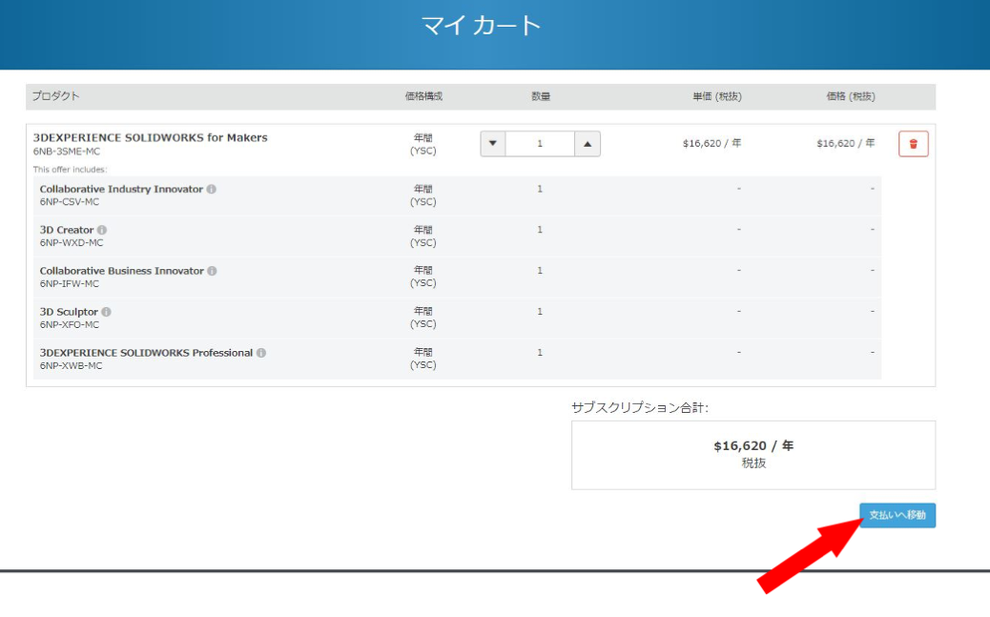Click the 3D Sculptor product name
The image size is (990, 617).
pyautogui.click(x=69, y=312)
